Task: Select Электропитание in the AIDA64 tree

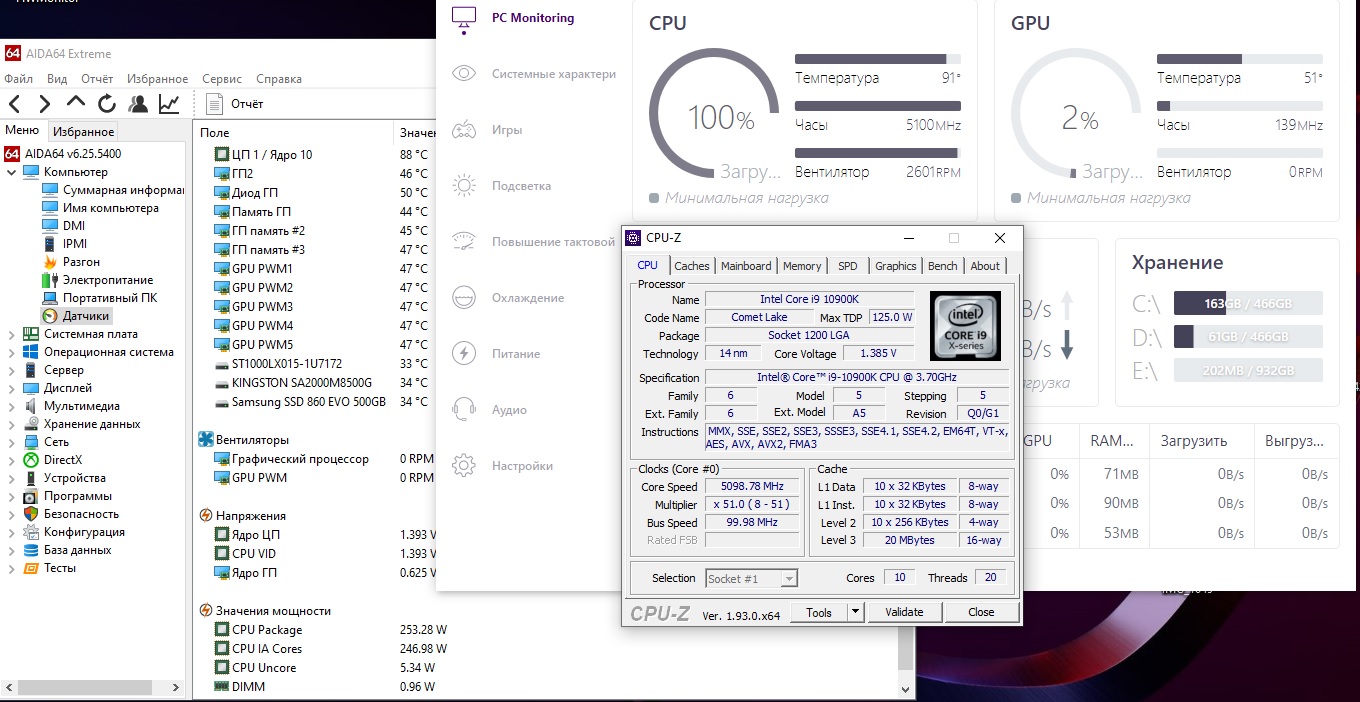Action: pyautogui.click(x=98, y=280)
